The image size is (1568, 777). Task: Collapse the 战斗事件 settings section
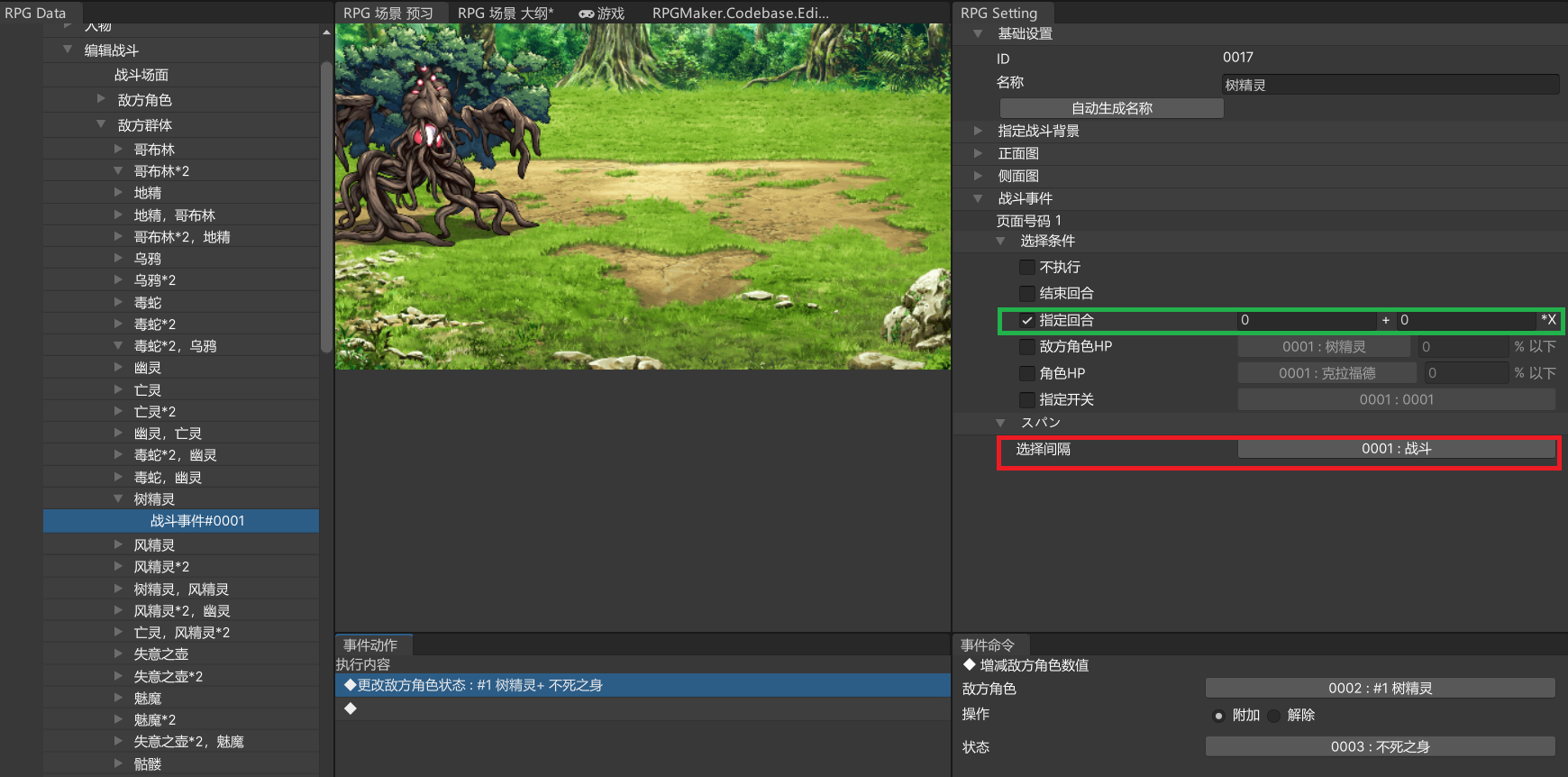[x=979, y=198]
